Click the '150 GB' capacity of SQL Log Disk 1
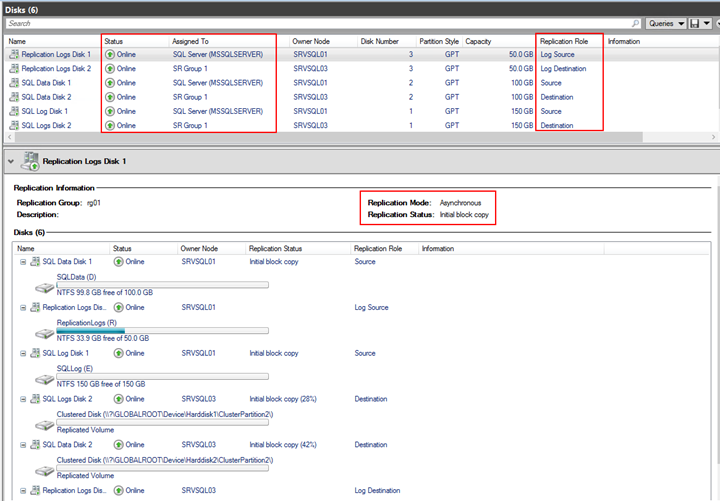 click(522, 111)
